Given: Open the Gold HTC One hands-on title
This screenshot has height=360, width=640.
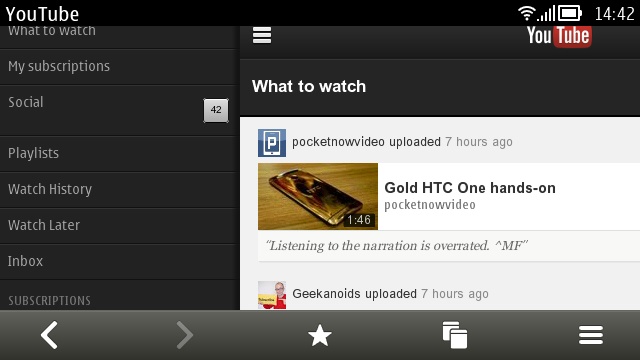Looking at the screenshot, I should pyautogui.click(x=470, y=188).
